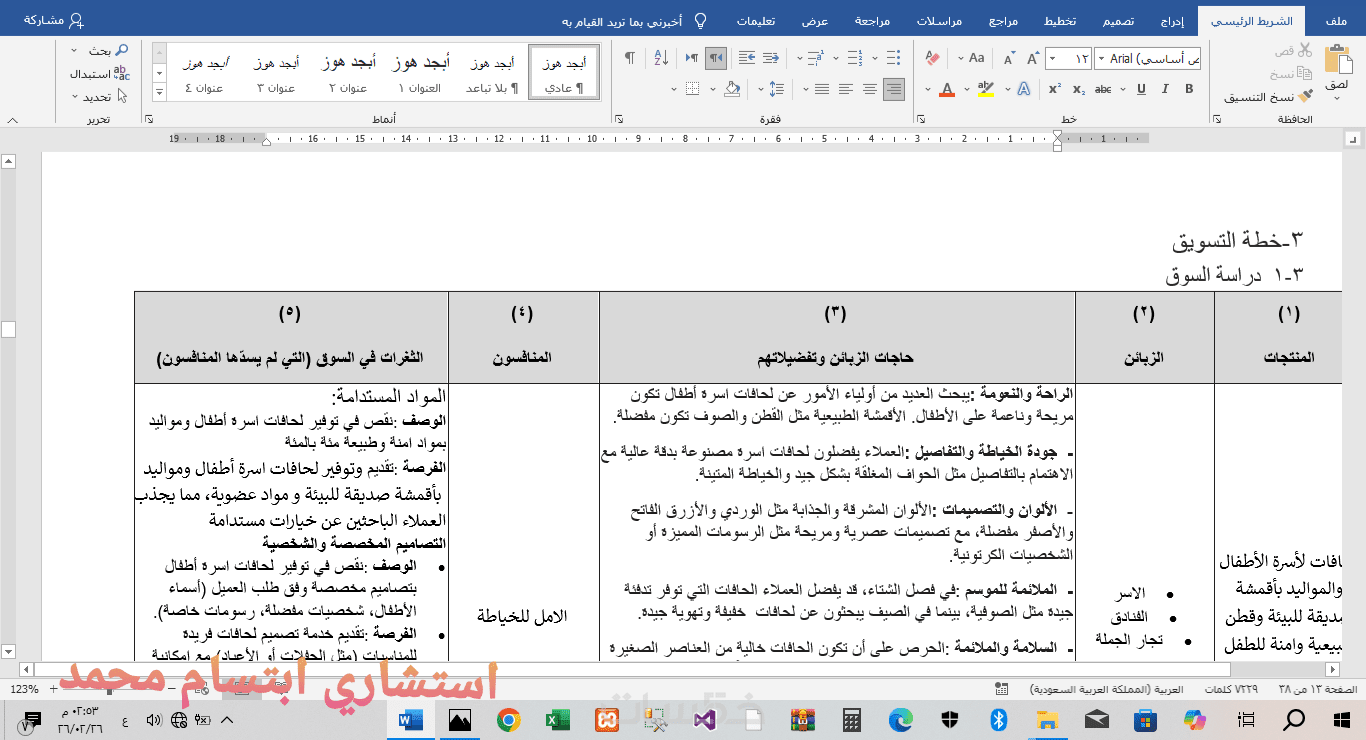Toggle Show/Hide paragraph marks
Image resolution: width=1366 pixels, height=740 pixels.
coord(629,58)
